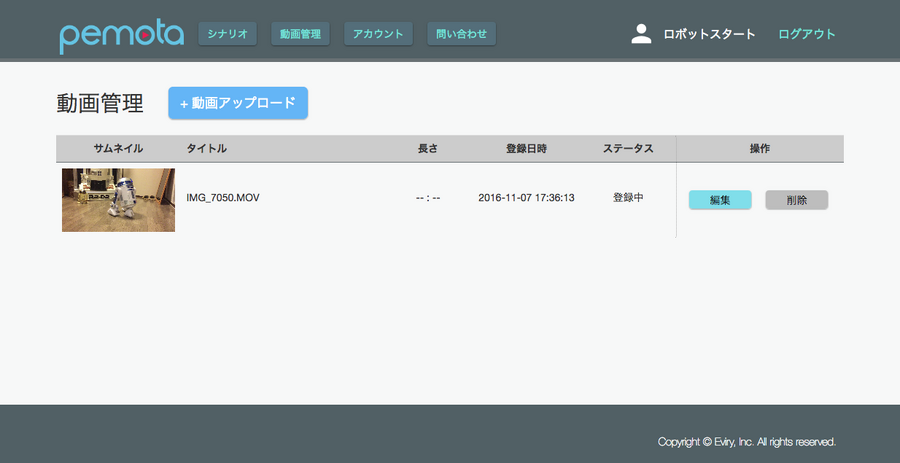
Task: Select the 動画管理 navigation item
Action: [x=300, y=34]
